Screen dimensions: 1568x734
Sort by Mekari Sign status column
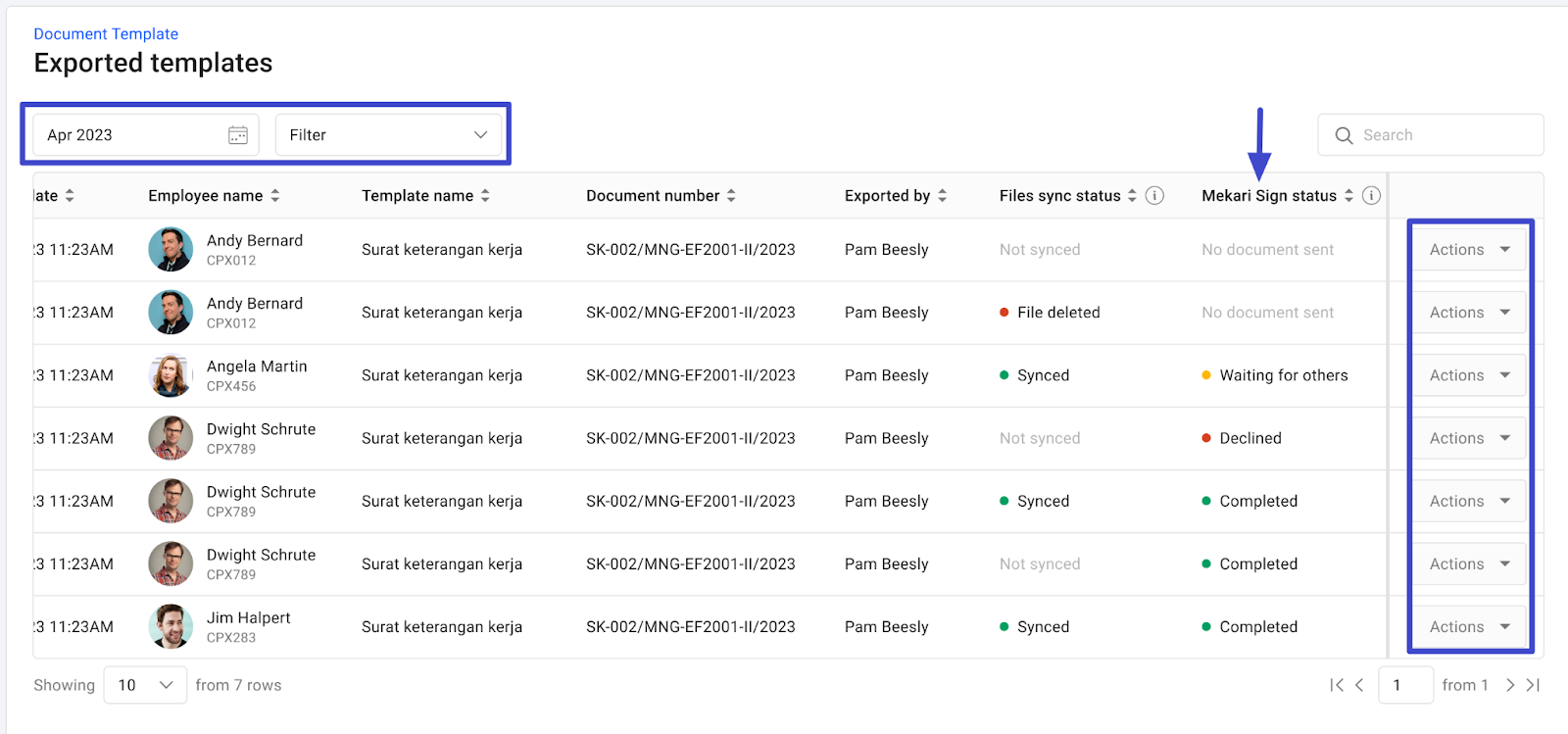[x=1348, y=196]
